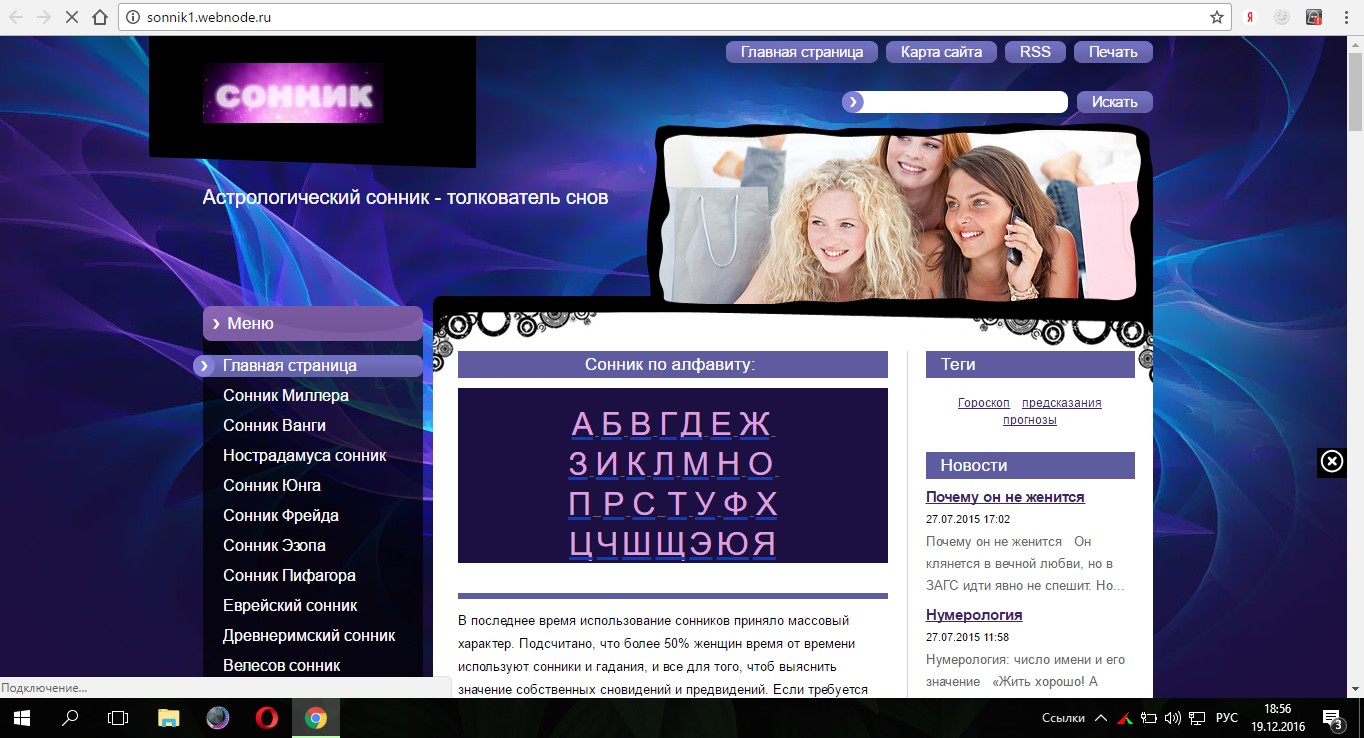
Task: Open Нострадамуса сонник menu item
Action: pyautogui.click(x=305, y=456)
